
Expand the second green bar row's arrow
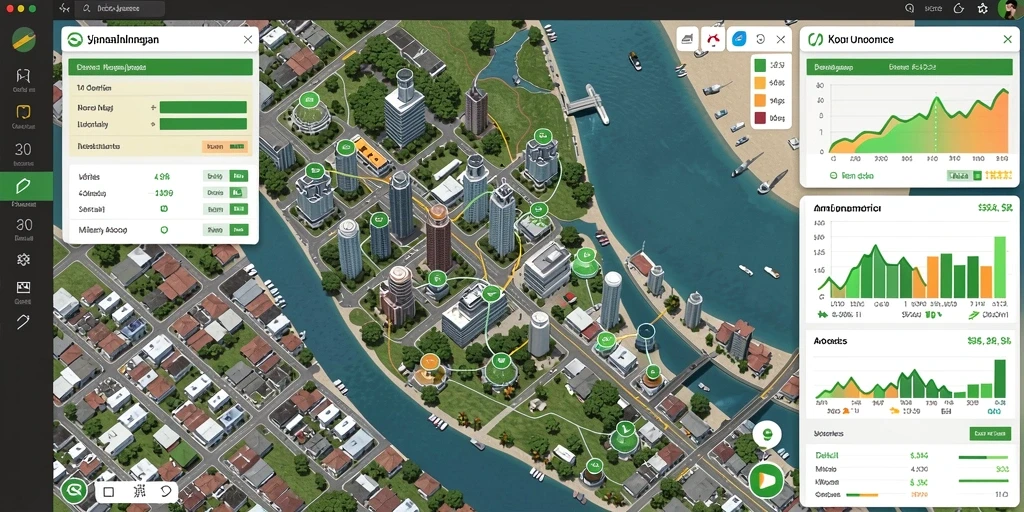(x=153, y=124)
